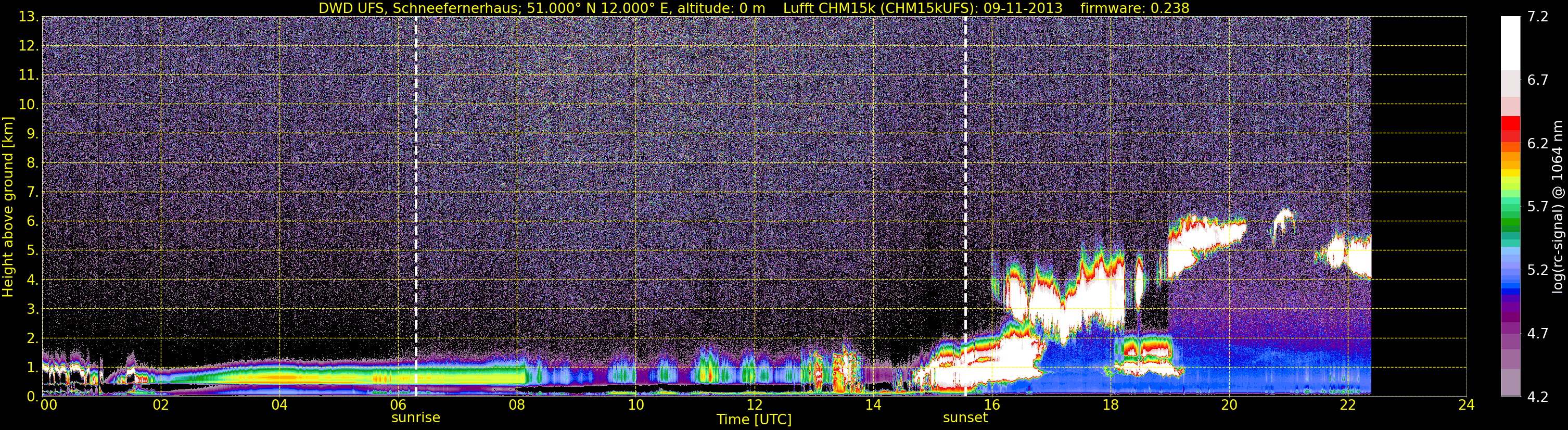
Task: Click the time axis tick label 08
Action: [x=517, y=406]
